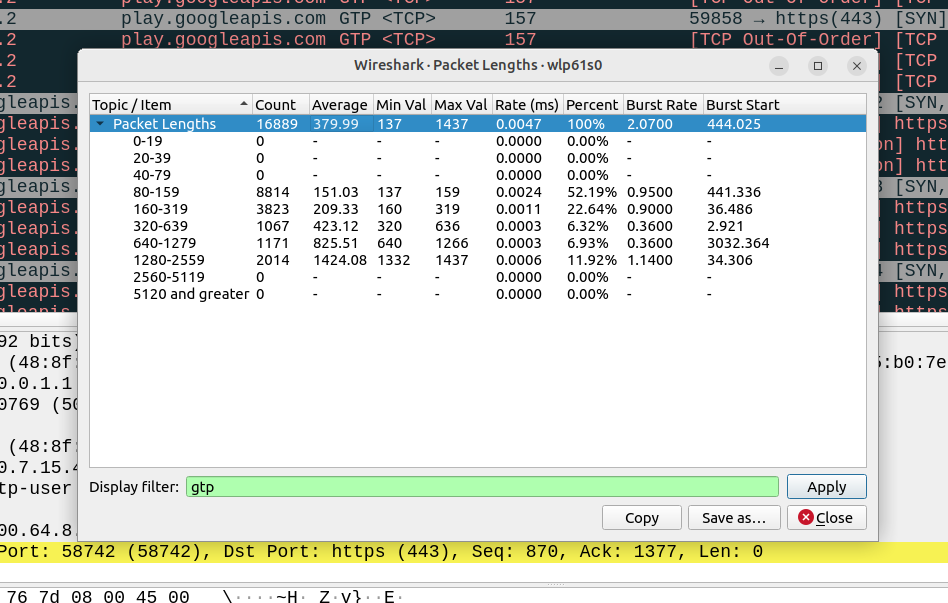Screen dimensions: 948x603
Task: Select highlighted packet row 59858 → https(443) in main window
Action: click(474, 19)
